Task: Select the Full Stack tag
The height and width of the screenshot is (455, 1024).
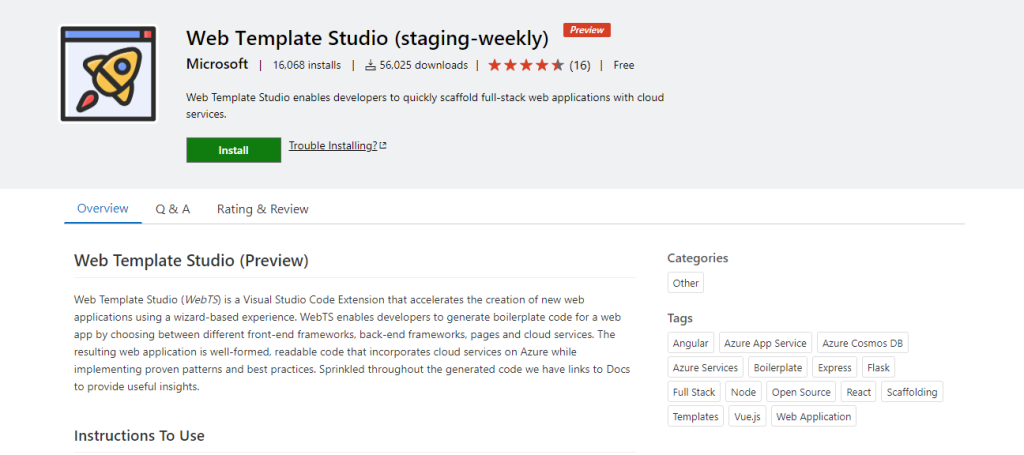Action: [694, 392]
